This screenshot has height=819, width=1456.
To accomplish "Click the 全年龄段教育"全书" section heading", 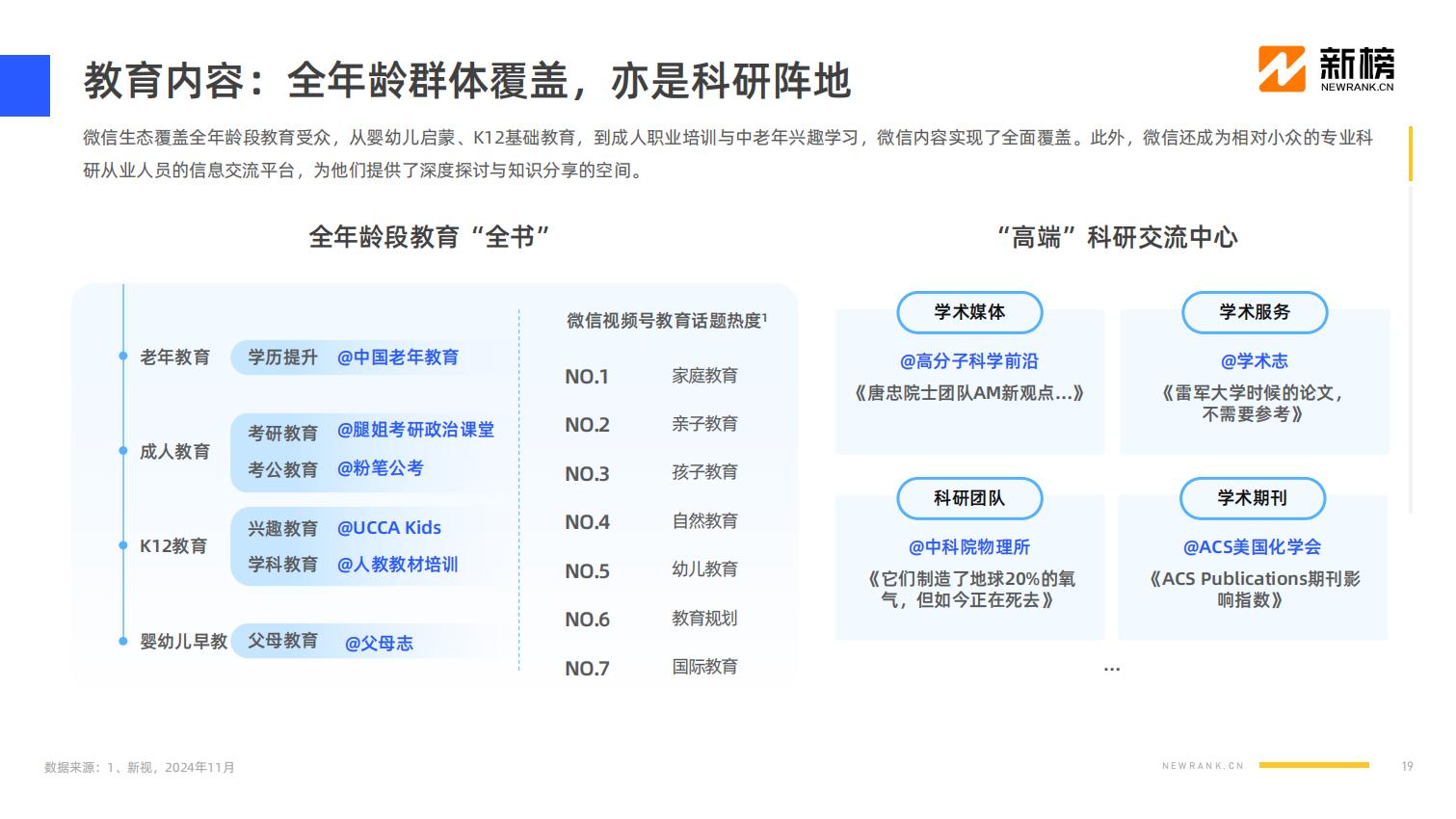I will click(429, 237).
